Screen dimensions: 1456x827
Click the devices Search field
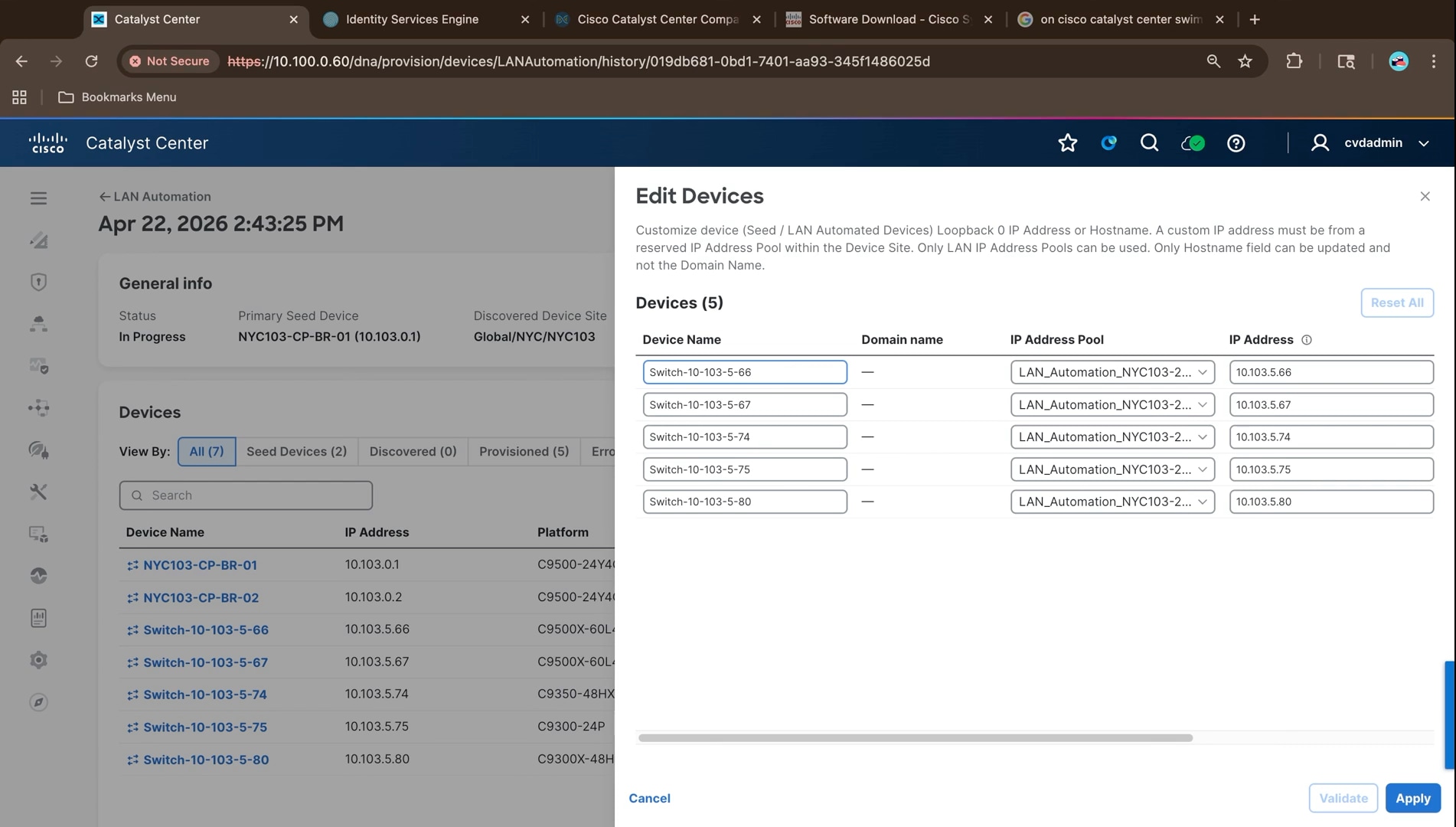coord(246,495)
